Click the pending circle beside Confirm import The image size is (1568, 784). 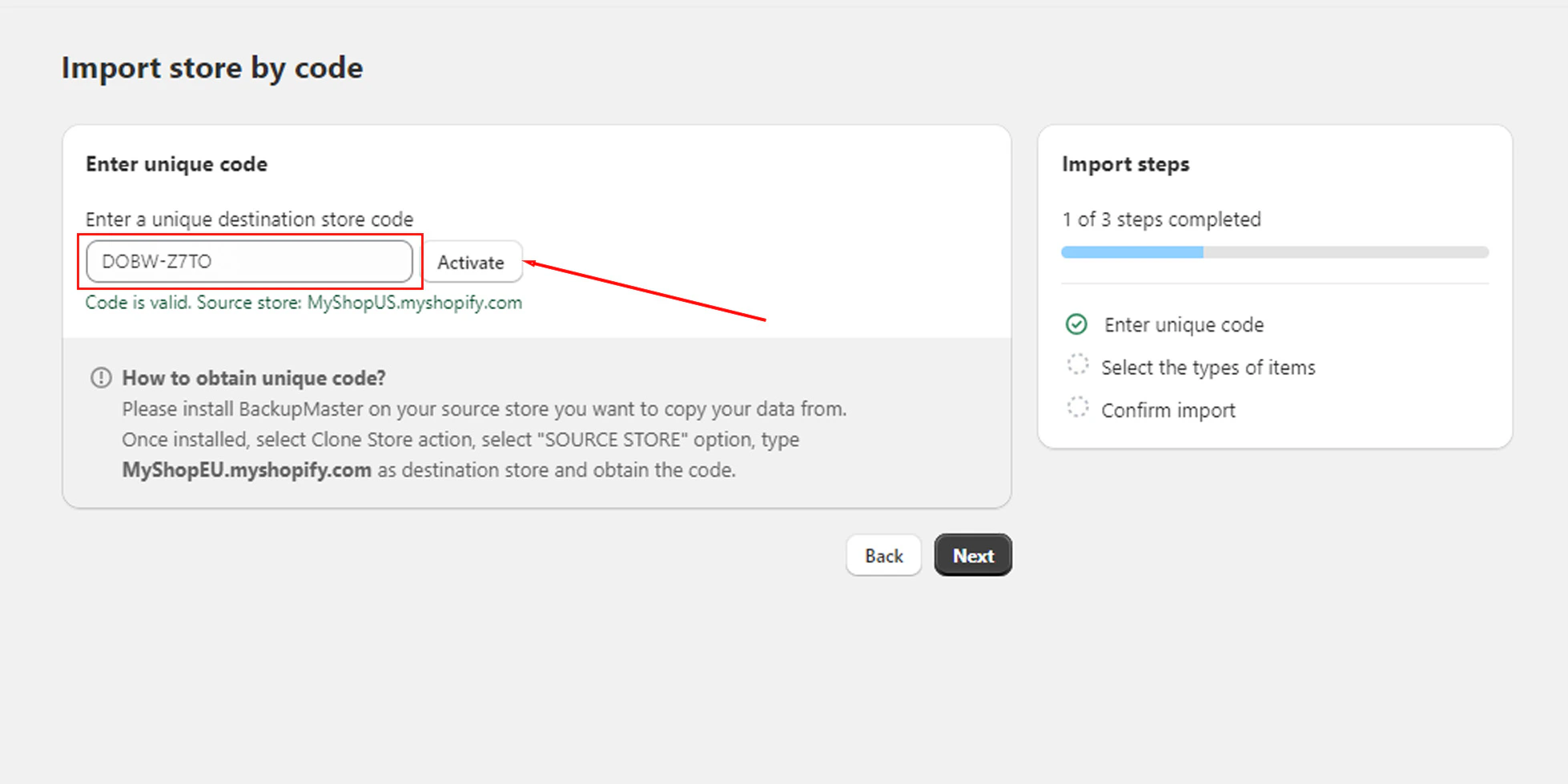pyautogui.click(x=1077, y=408)
